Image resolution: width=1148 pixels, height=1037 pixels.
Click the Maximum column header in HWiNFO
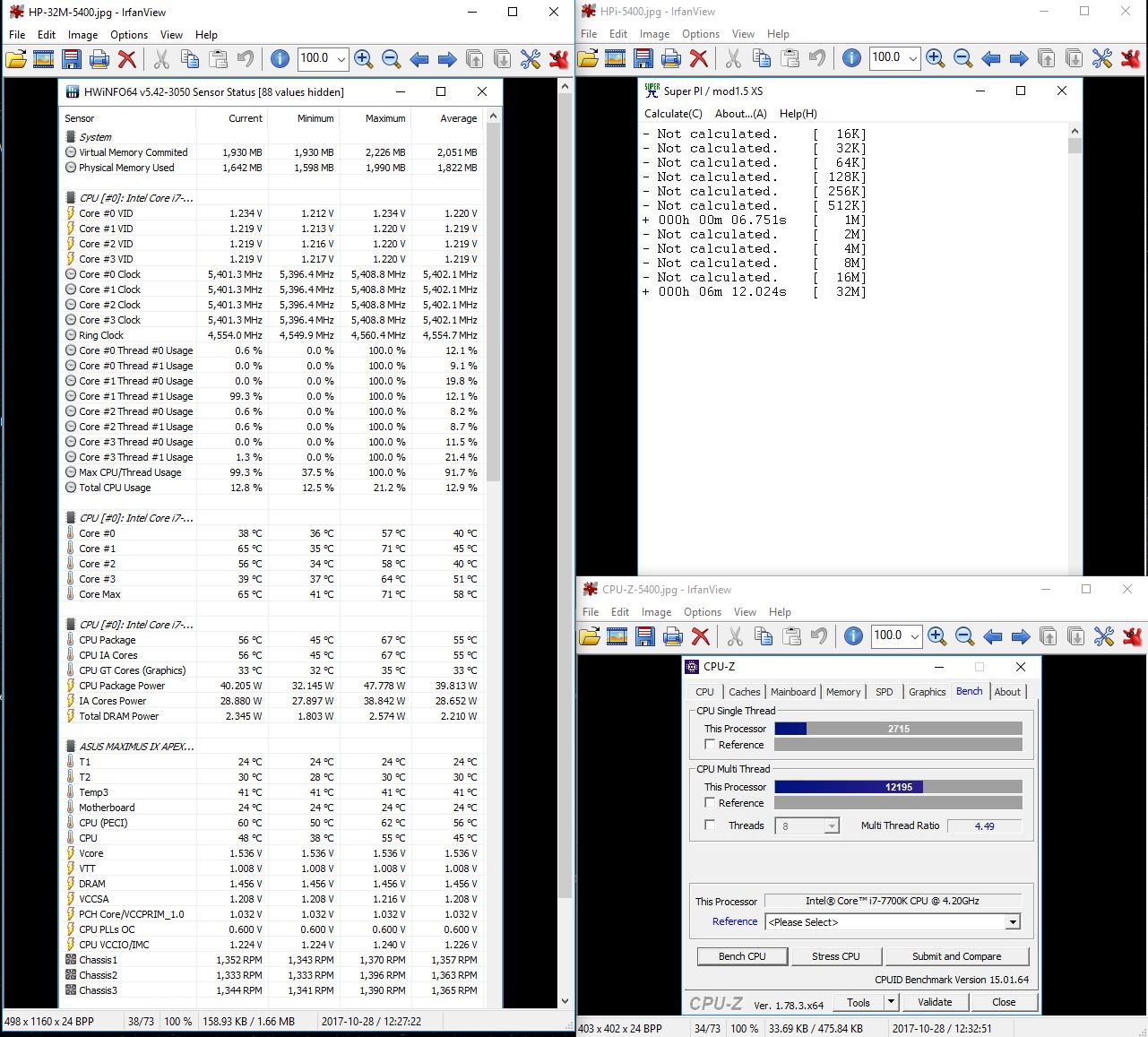pyautogui.click(x=385, y=118)
